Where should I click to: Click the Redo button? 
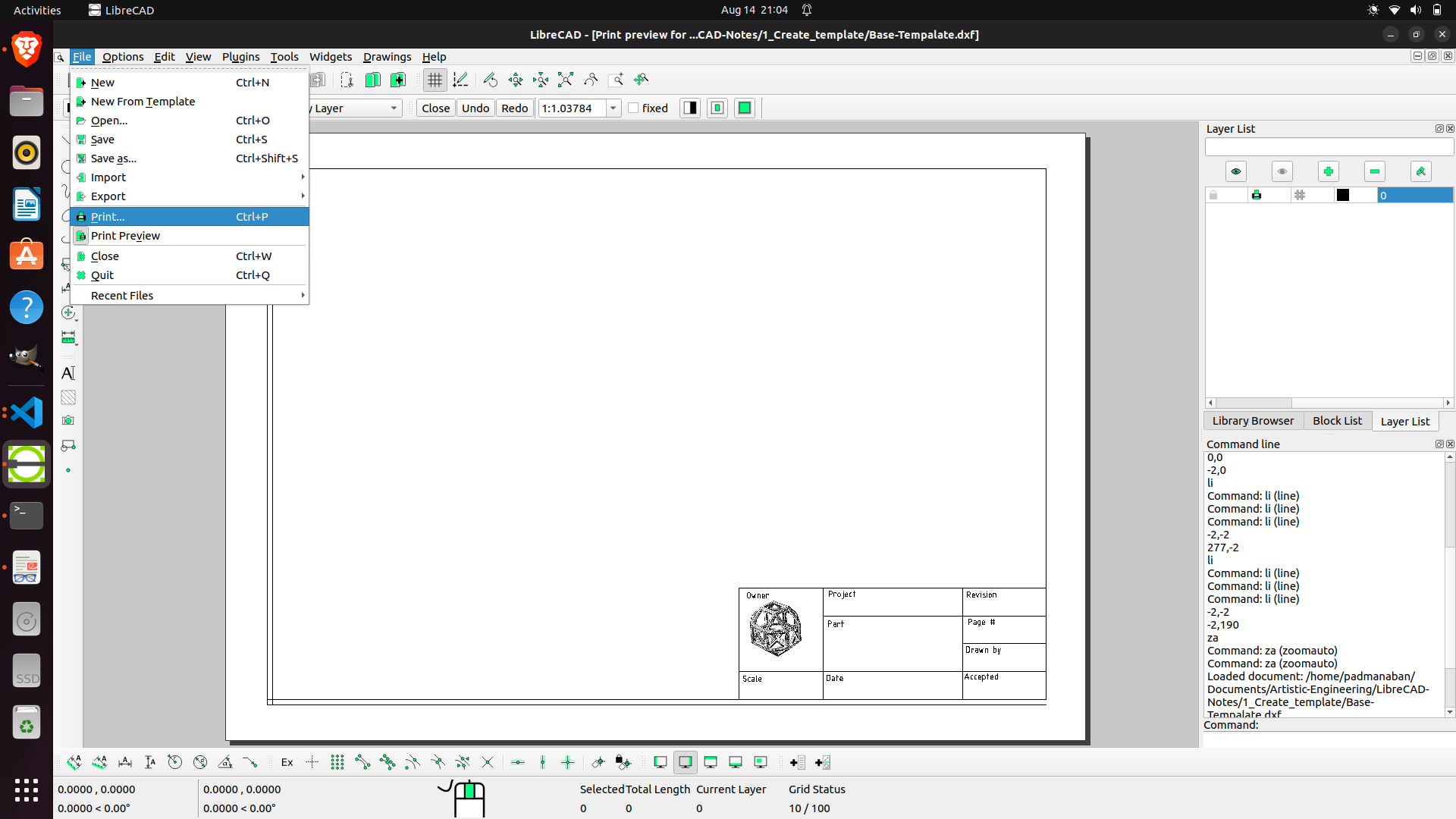pos(515,108)
